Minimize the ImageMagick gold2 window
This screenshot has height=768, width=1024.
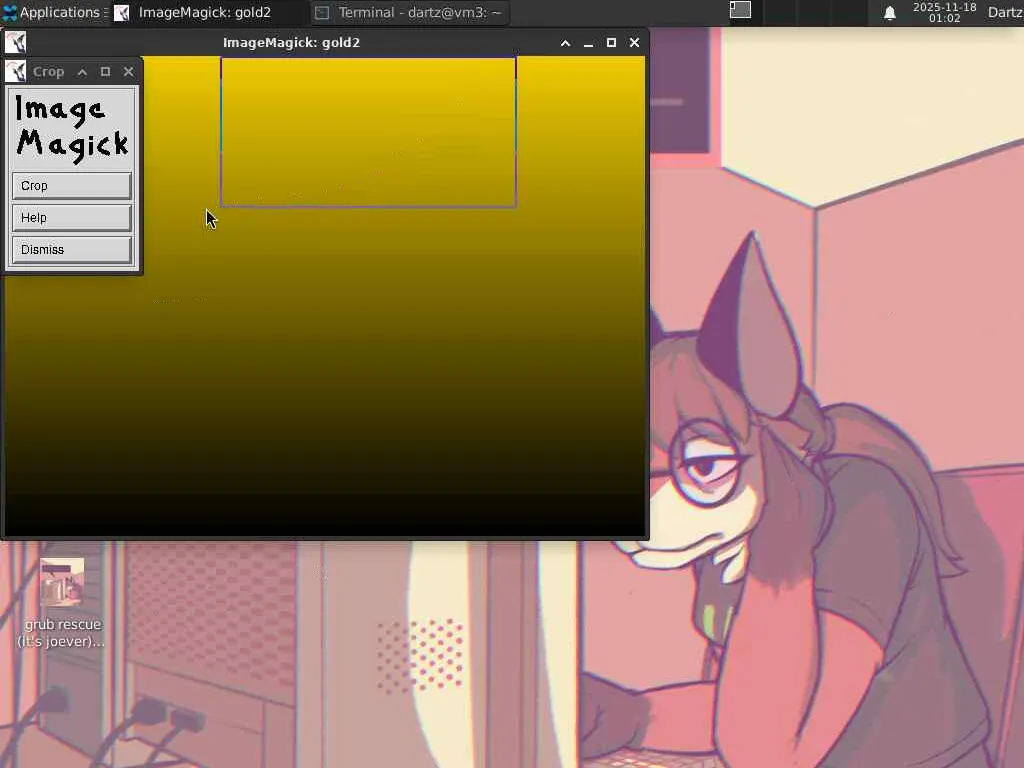588,42
